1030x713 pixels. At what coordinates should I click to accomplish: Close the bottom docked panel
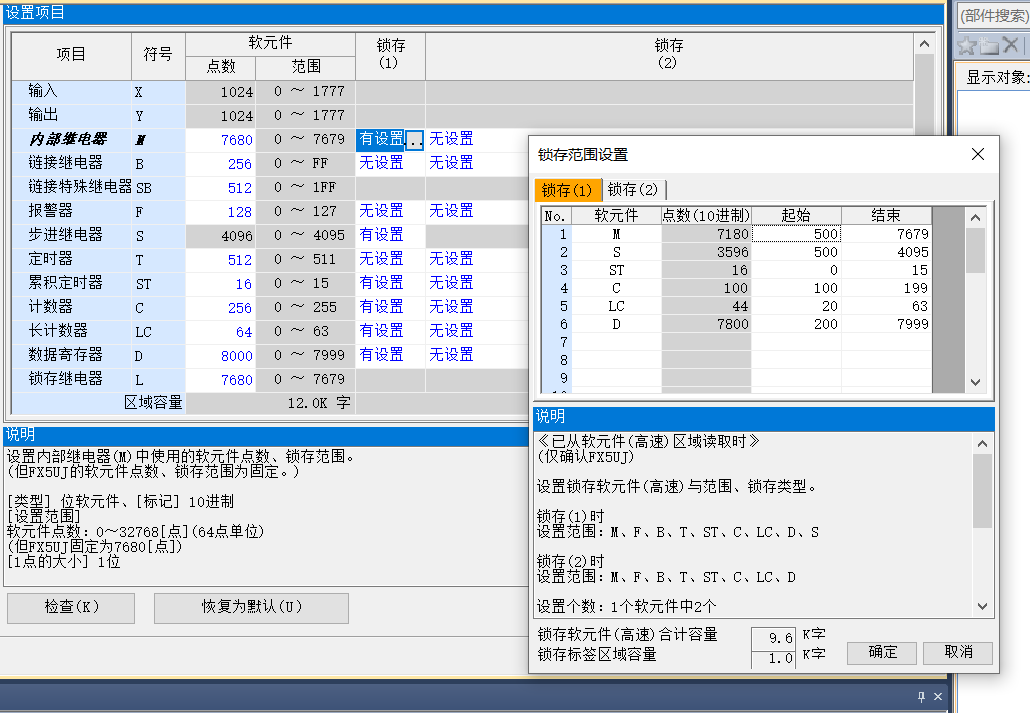(938, 697)
